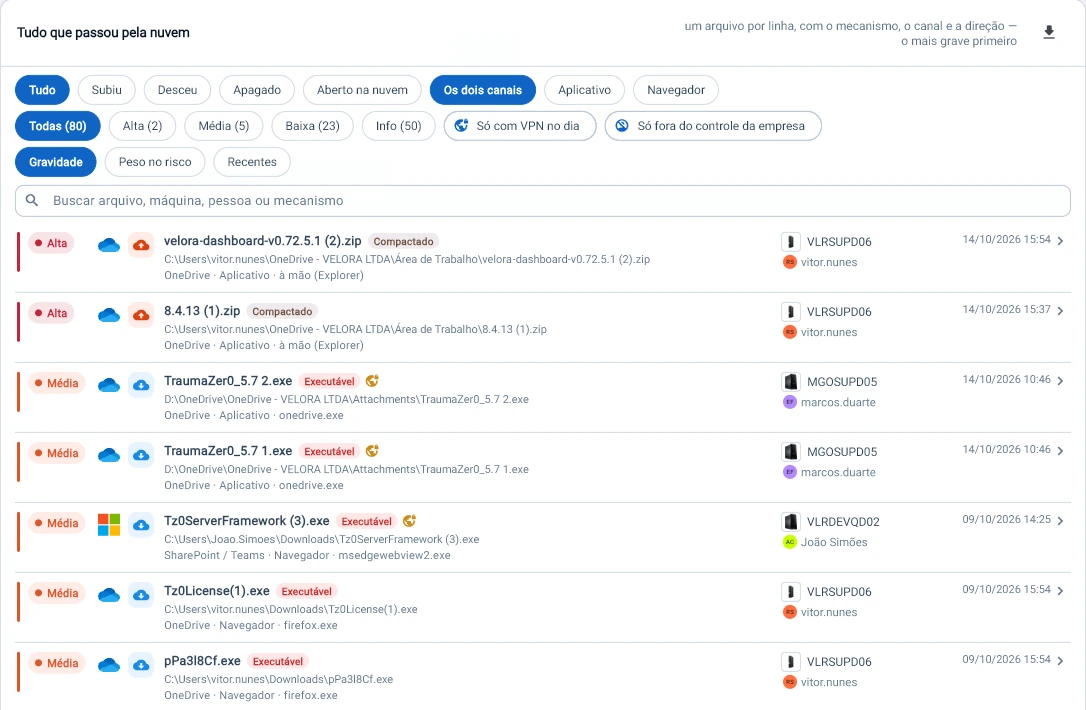Select the 'Todas (80)' severity chip
1086x710 pixels.
click(x=57, y=126)
